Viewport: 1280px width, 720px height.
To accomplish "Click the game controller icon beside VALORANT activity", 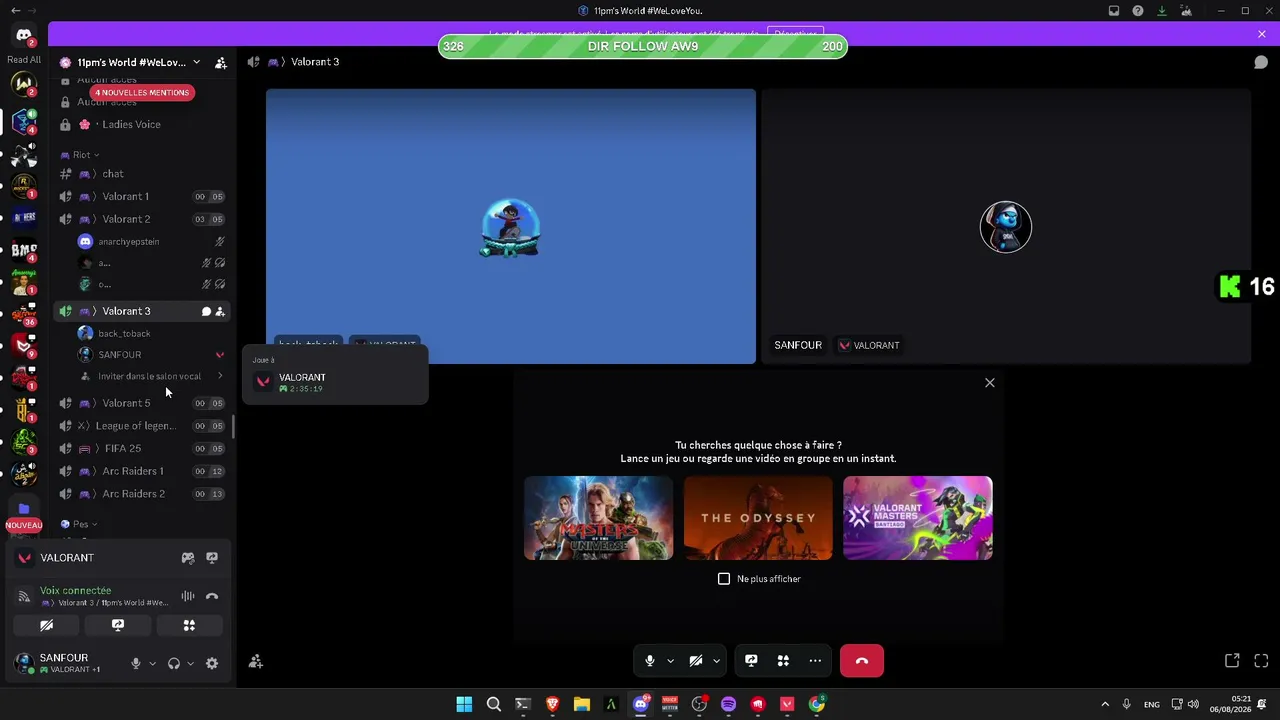I will (188, 558).
